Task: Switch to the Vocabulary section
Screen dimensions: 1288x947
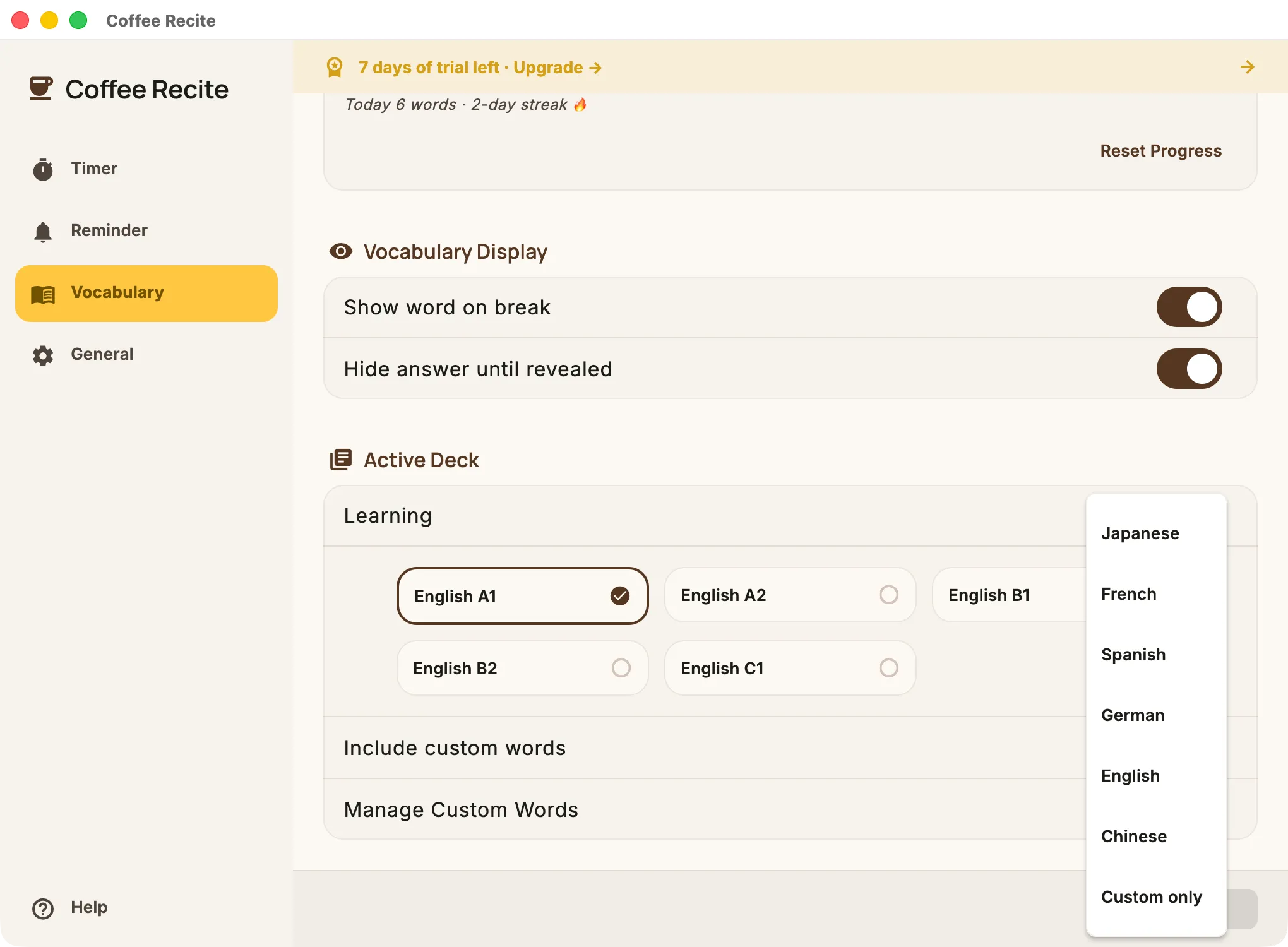Action: [146, 293]
